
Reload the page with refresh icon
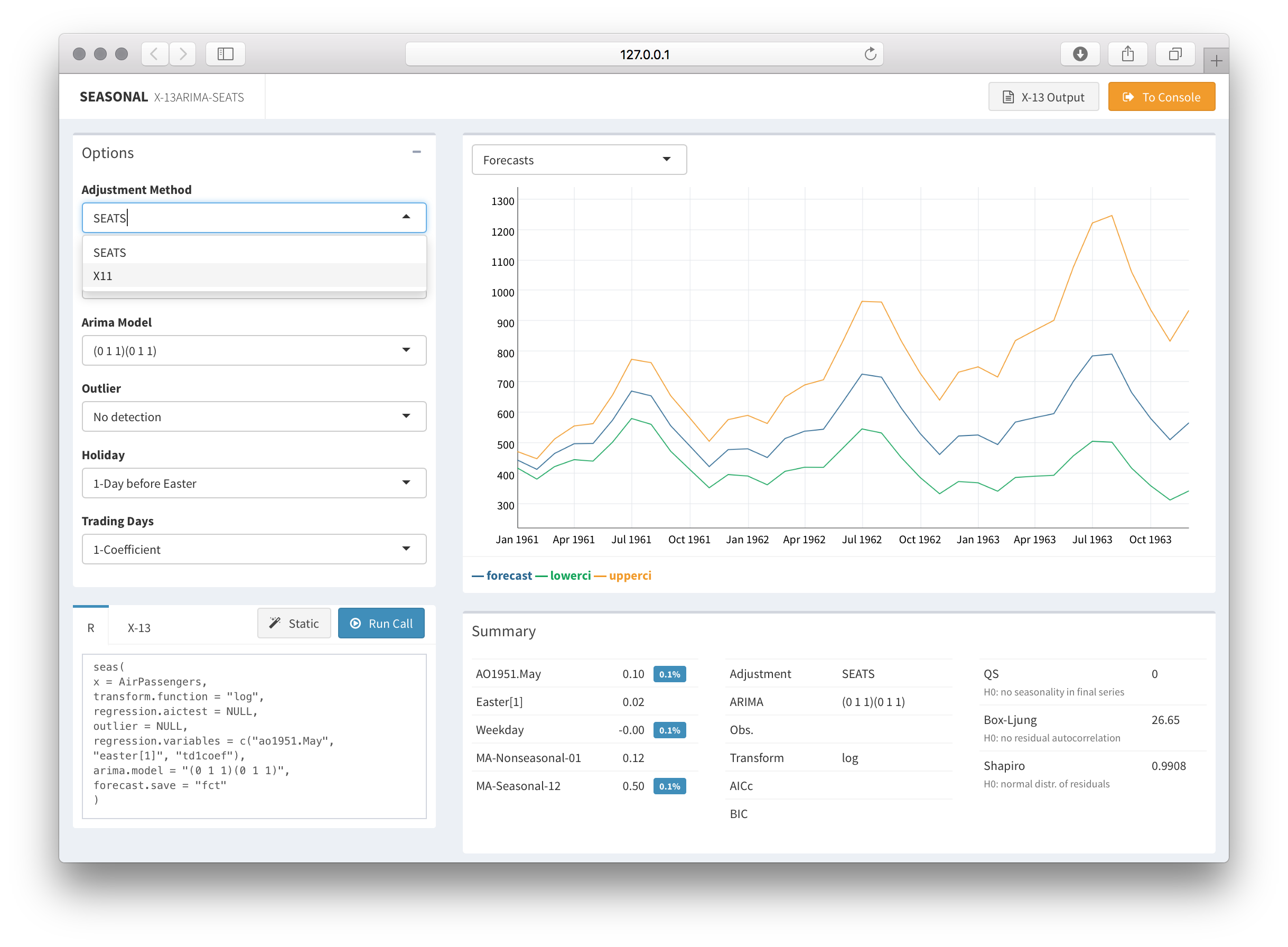tap(870, 54)
